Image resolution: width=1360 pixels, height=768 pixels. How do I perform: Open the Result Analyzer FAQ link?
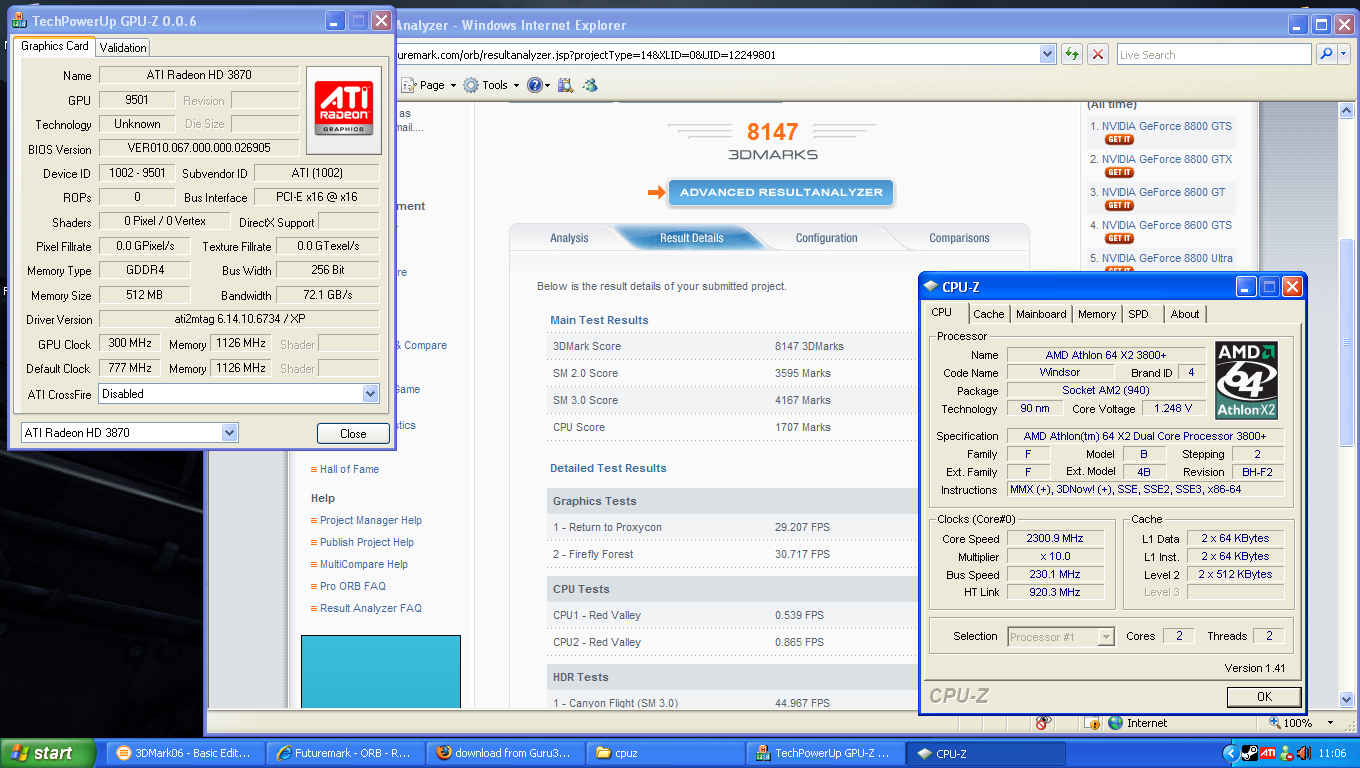[371, 608]
